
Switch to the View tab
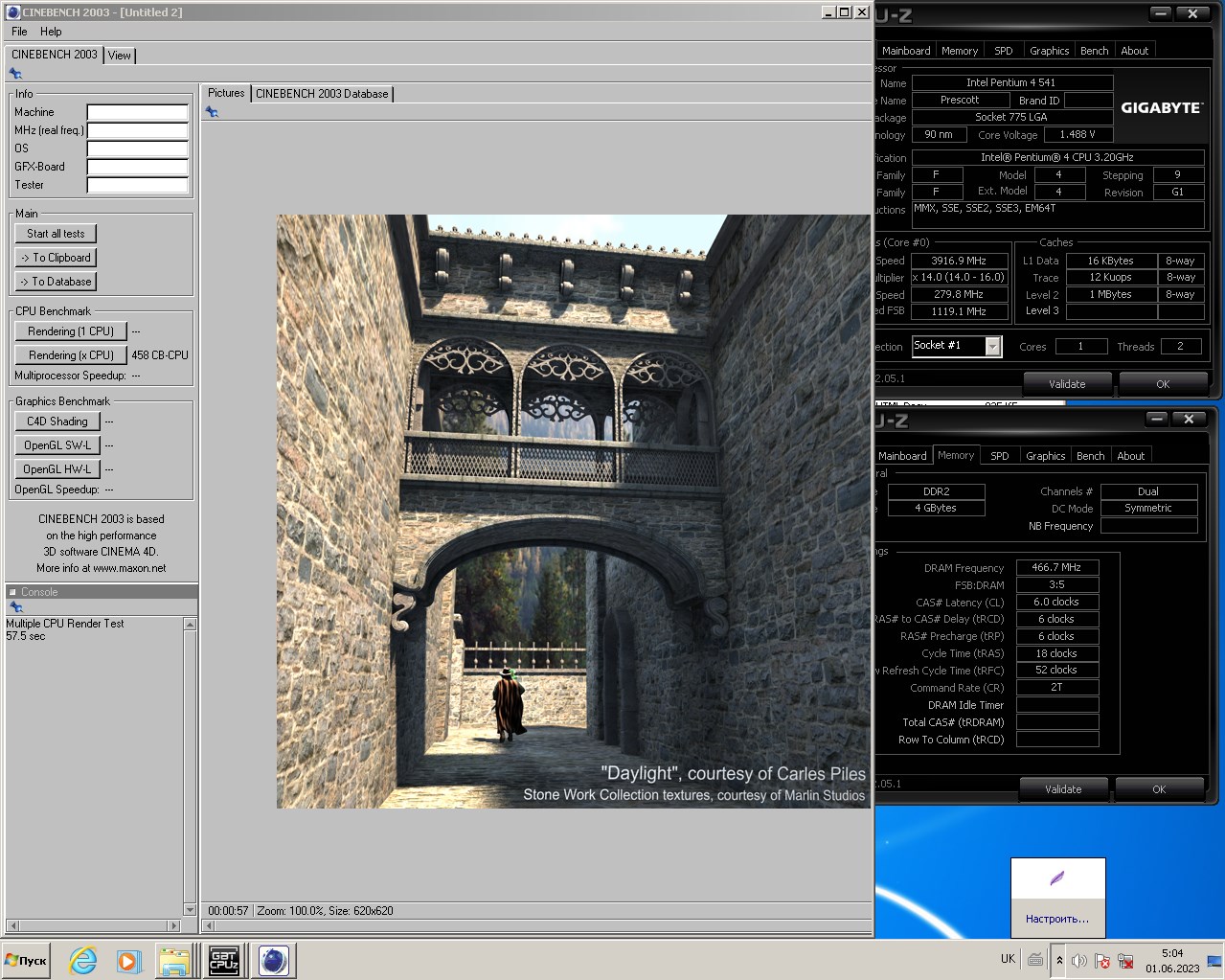click(120, 56)
